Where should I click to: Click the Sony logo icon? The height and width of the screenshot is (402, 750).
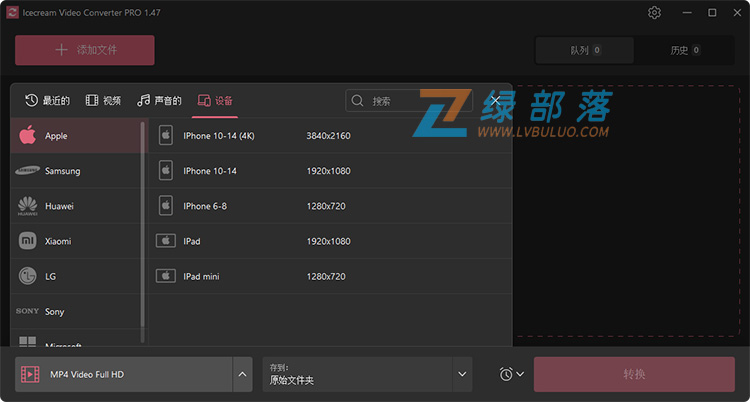point(27,311)
